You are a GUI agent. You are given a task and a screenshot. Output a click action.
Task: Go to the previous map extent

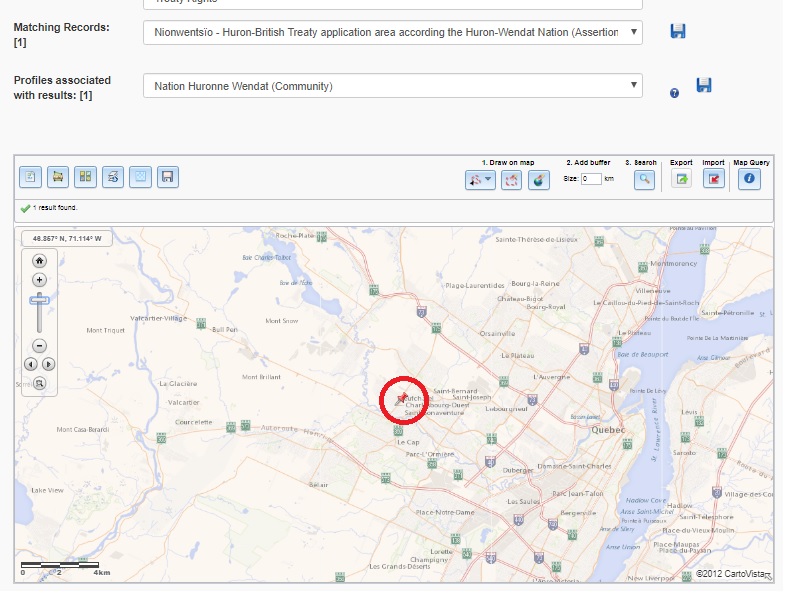click(31, 364)
